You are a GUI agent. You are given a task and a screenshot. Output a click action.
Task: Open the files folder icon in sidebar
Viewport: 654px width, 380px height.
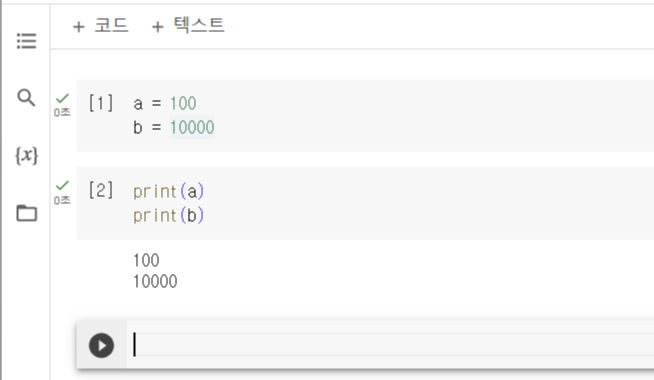pyautogui.click(x=26, y=213)
